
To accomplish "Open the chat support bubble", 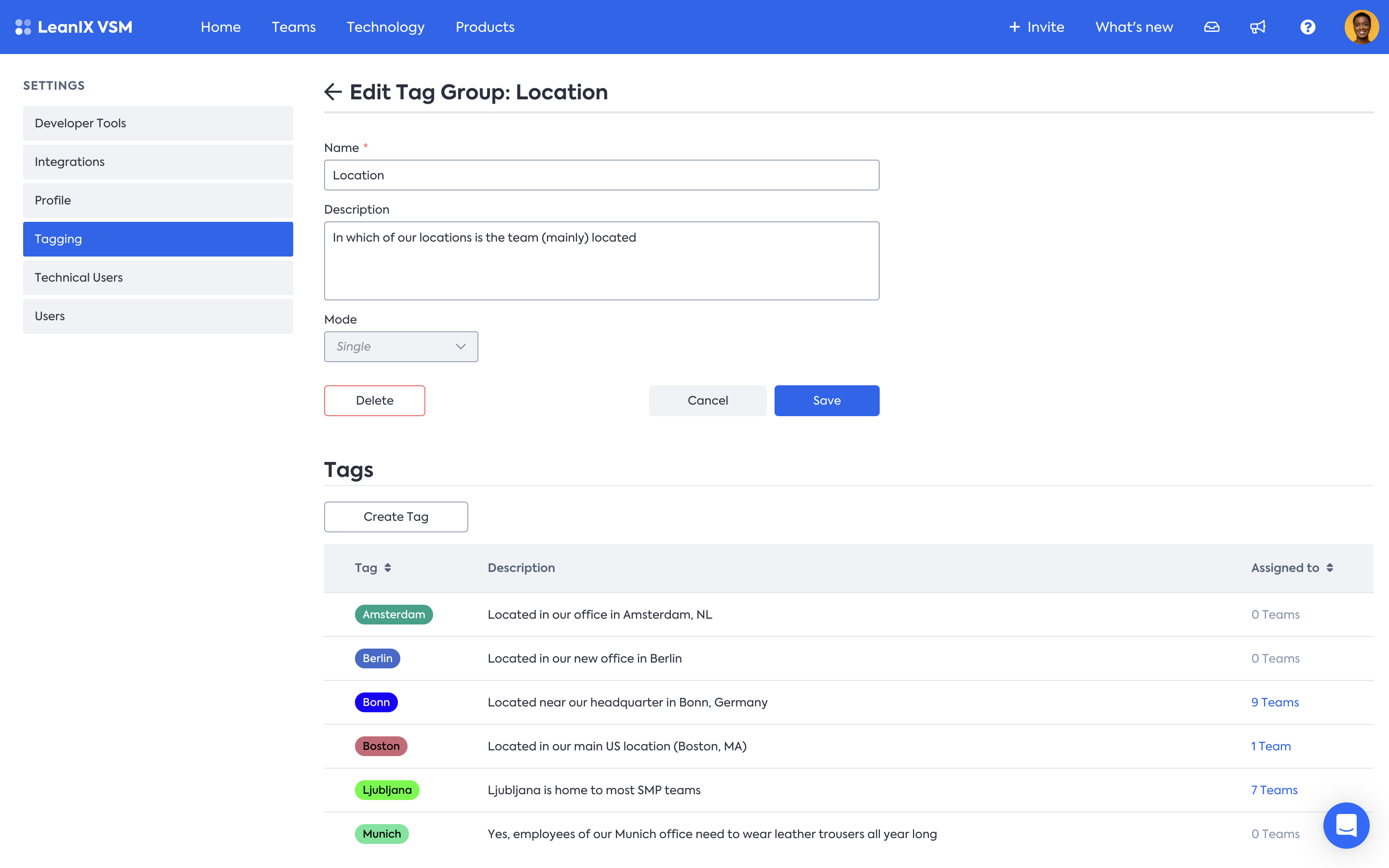I will click(x=1346, y=825).
